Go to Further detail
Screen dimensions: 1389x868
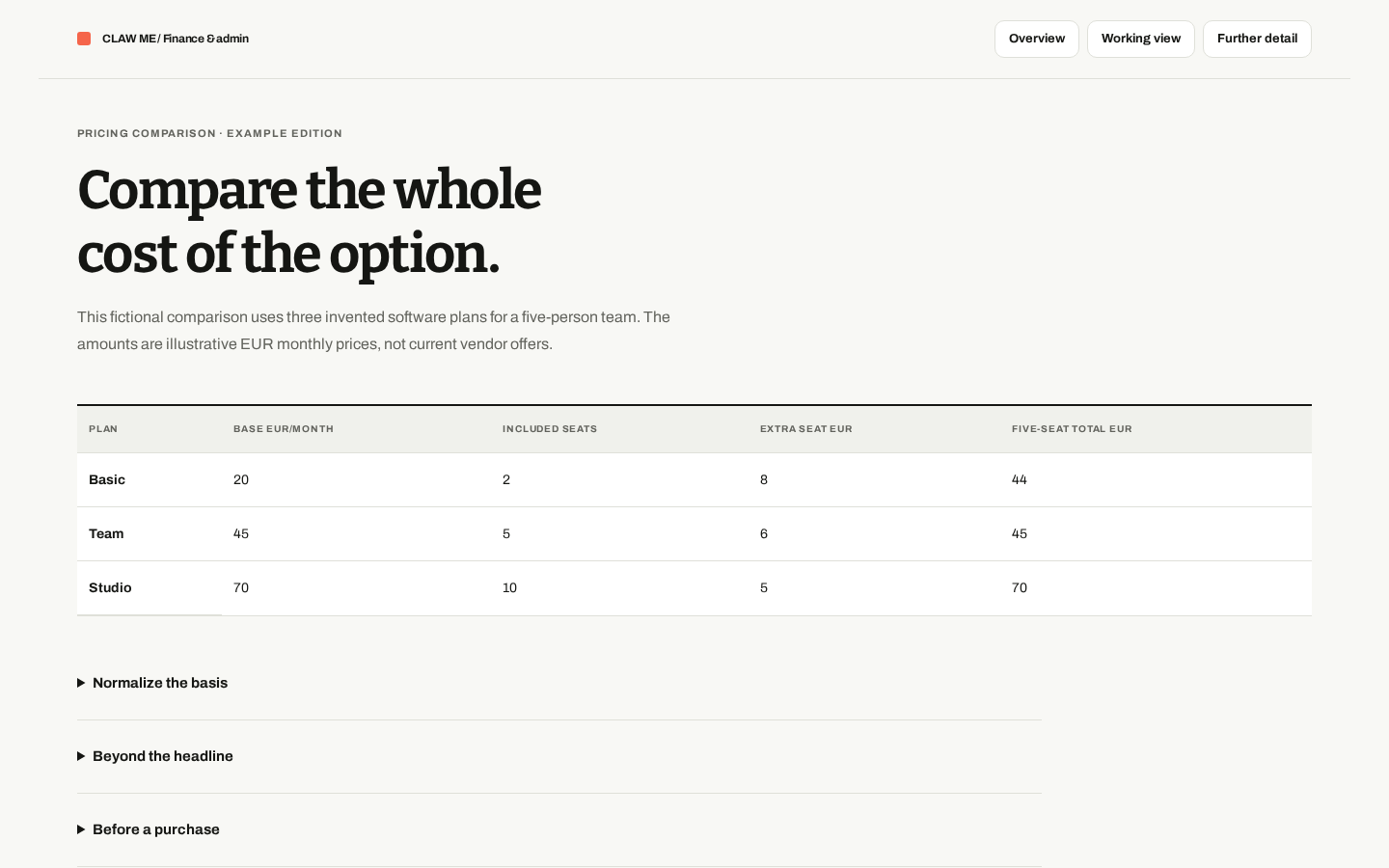click(1257, 39)
